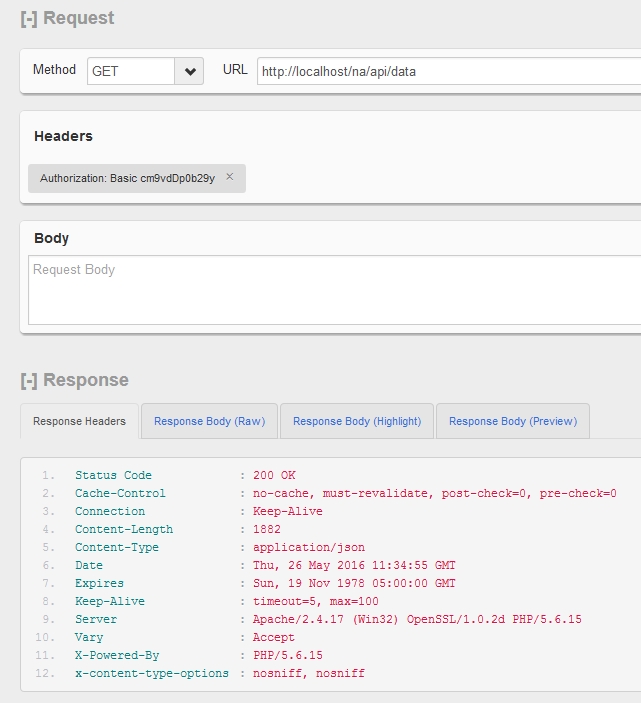Click the Vary value 'Accept'

coord(273,637)
